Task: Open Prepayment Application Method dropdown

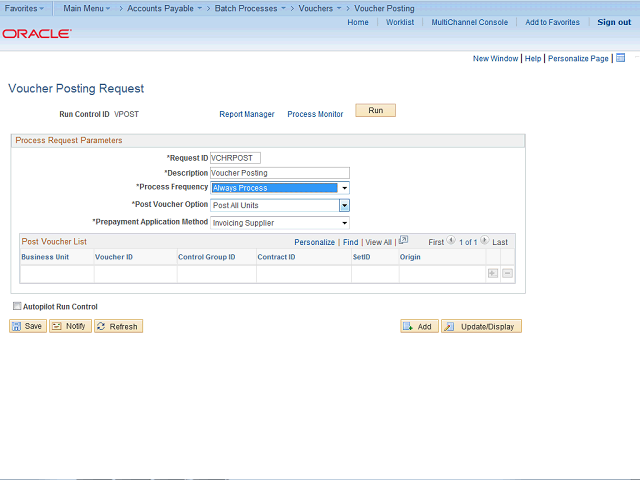Action: coord(280,223)
